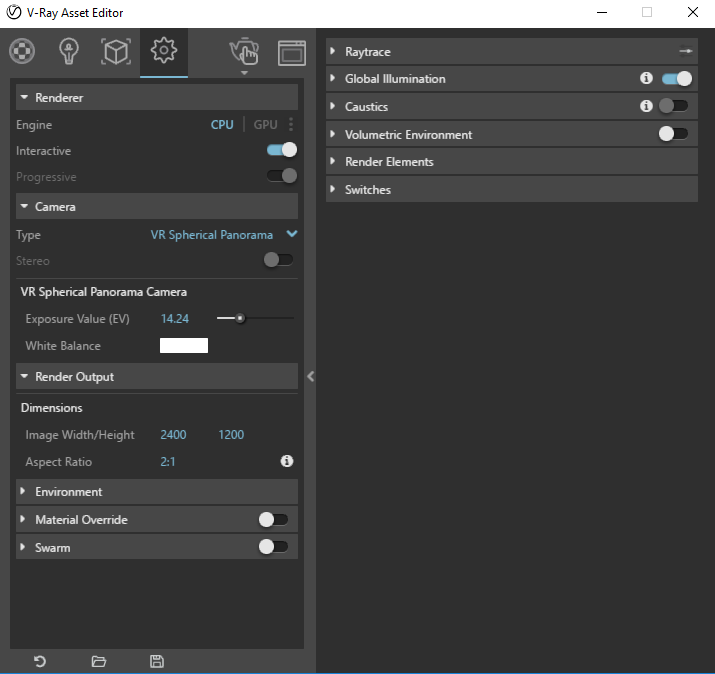Toggle Progressive rendering switch
The width and height of the screenshot is (715, 674).
point(282,176)
